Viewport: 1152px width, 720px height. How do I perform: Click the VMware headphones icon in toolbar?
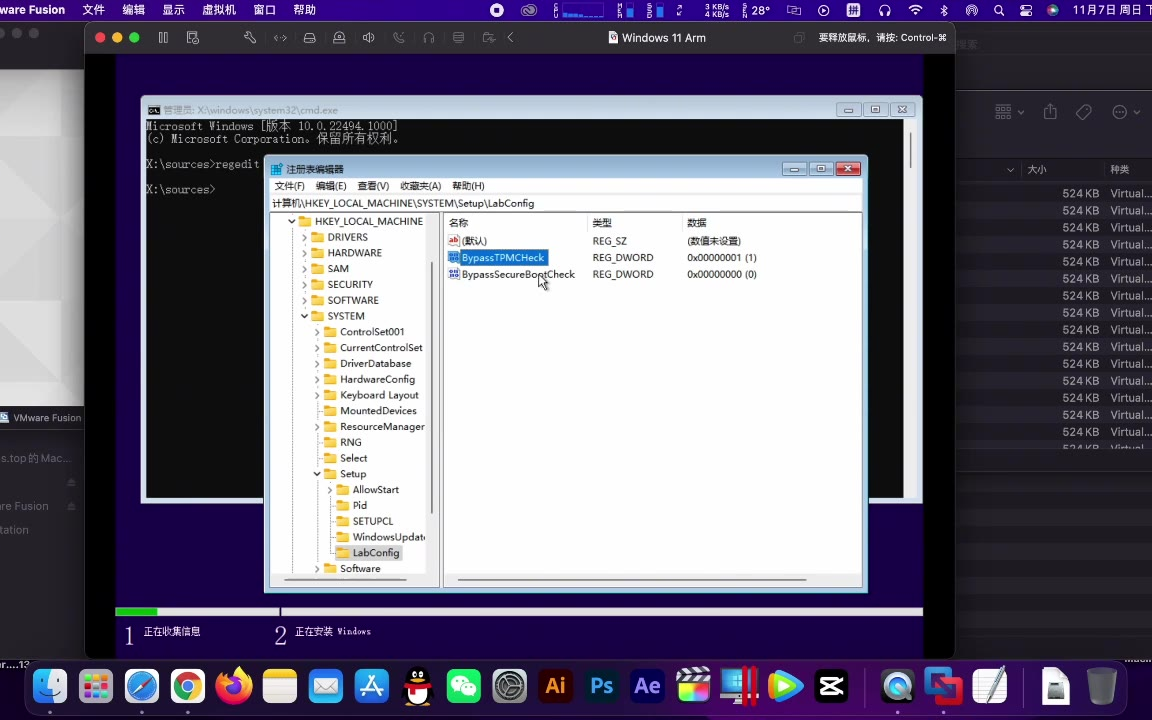tap(428, 37)
